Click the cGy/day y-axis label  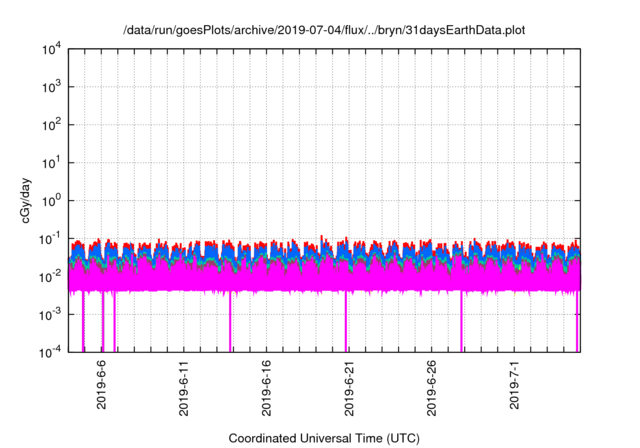click(26, 200)
